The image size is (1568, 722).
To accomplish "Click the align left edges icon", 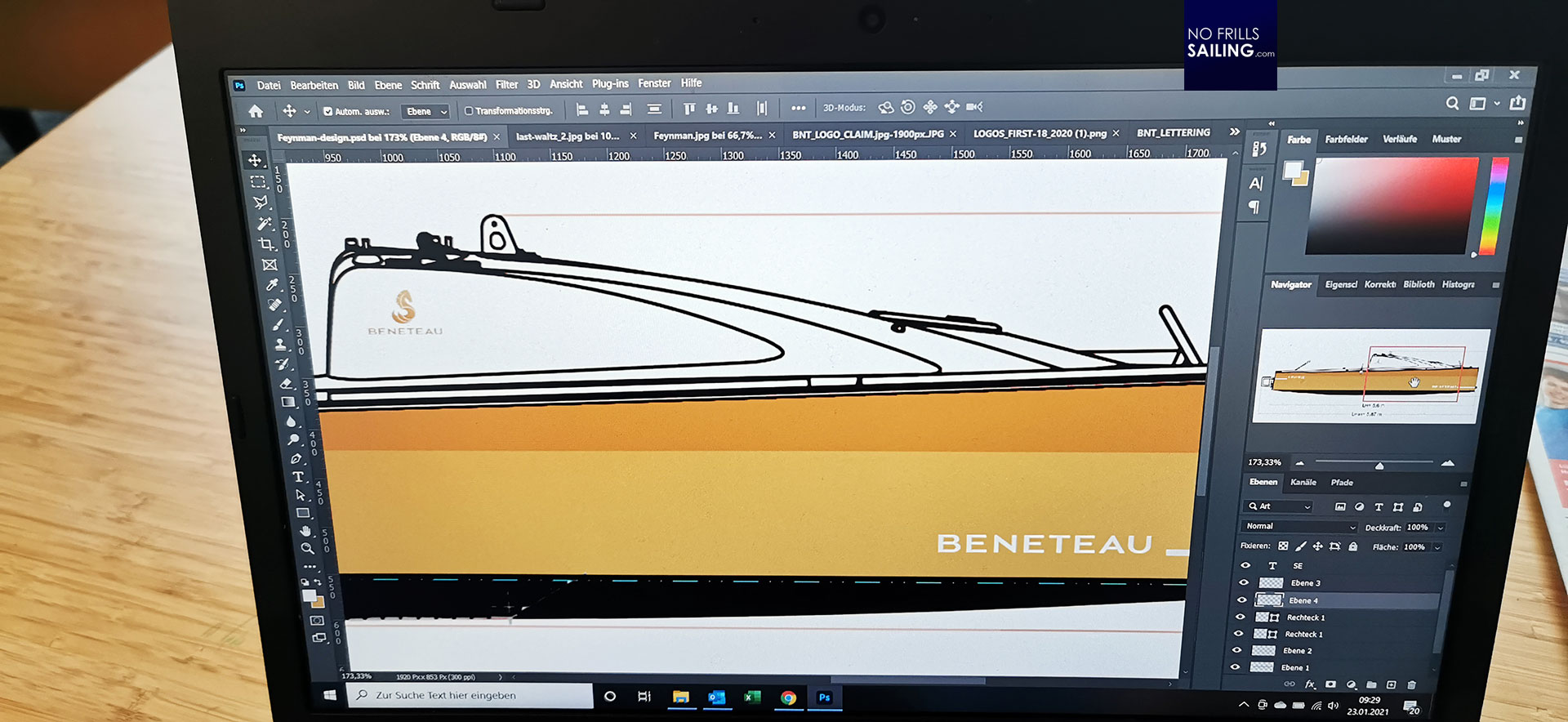I will click(x=582, y=109).
